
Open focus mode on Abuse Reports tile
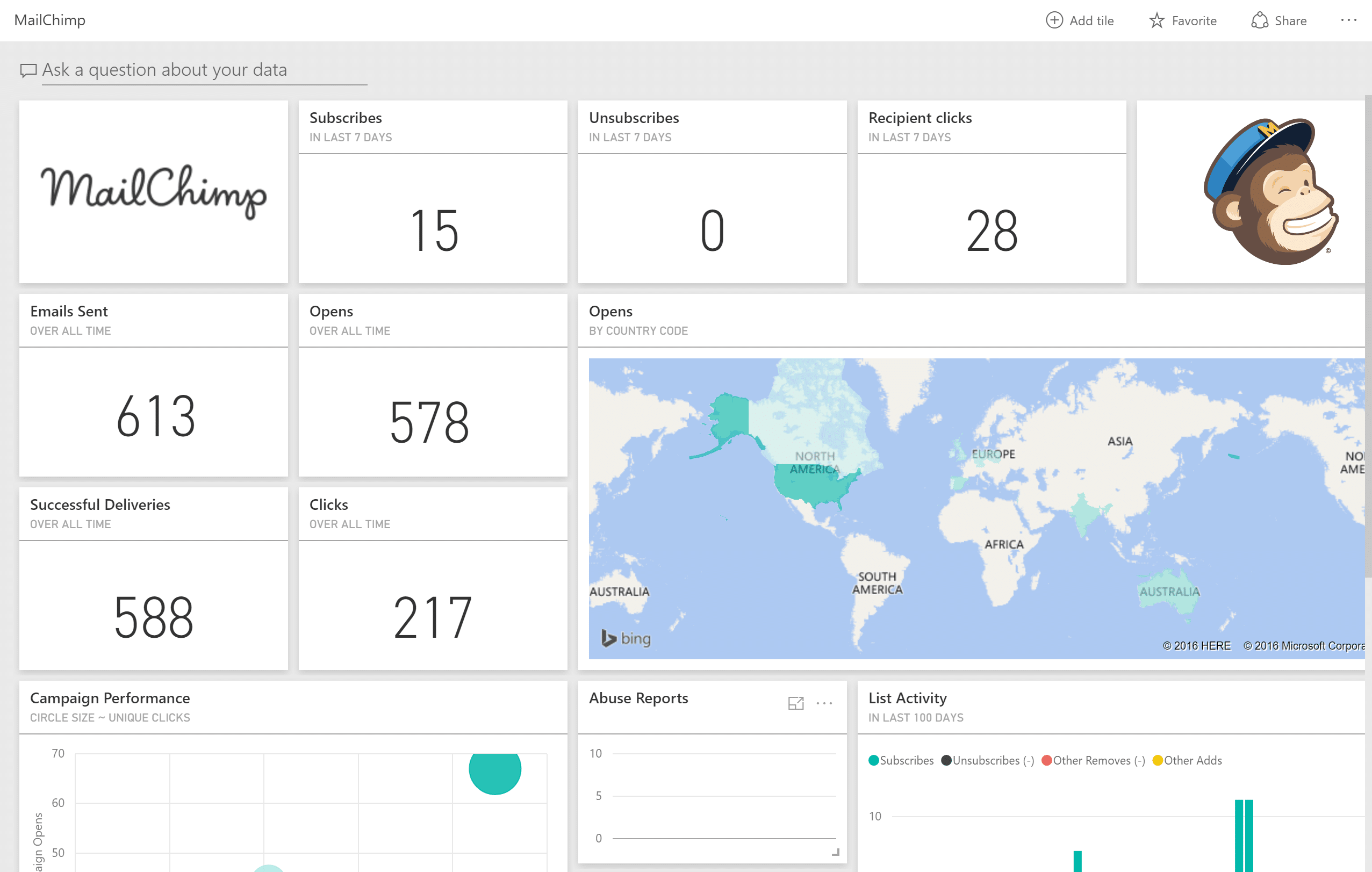click(x=795, y=703)
